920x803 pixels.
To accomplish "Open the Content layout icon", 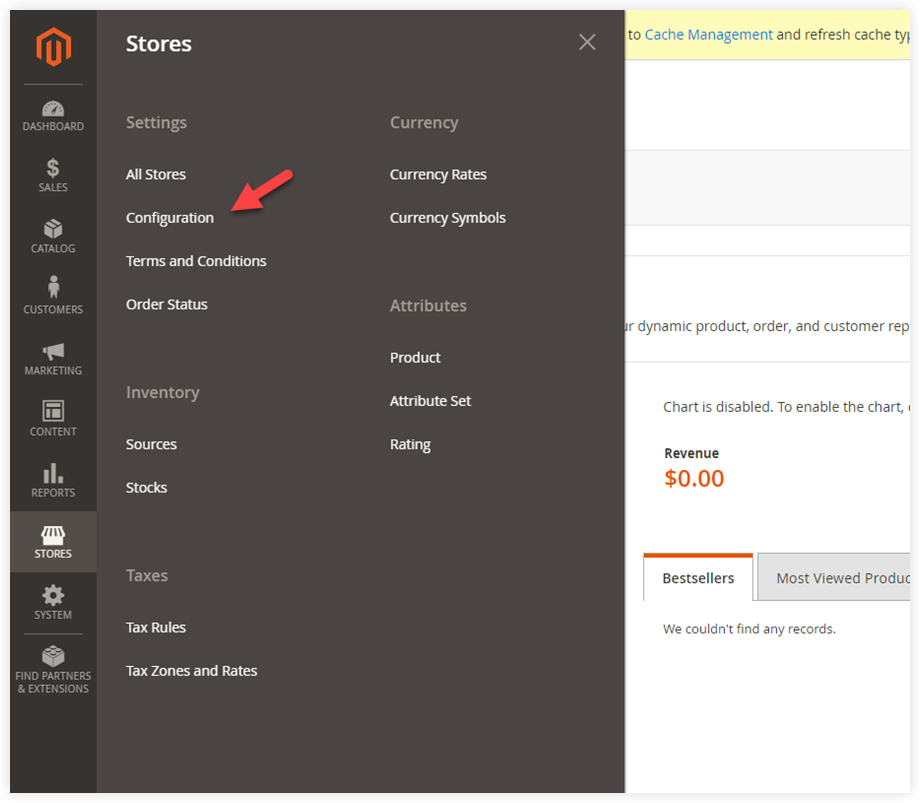I will click(x=53, y=411).
